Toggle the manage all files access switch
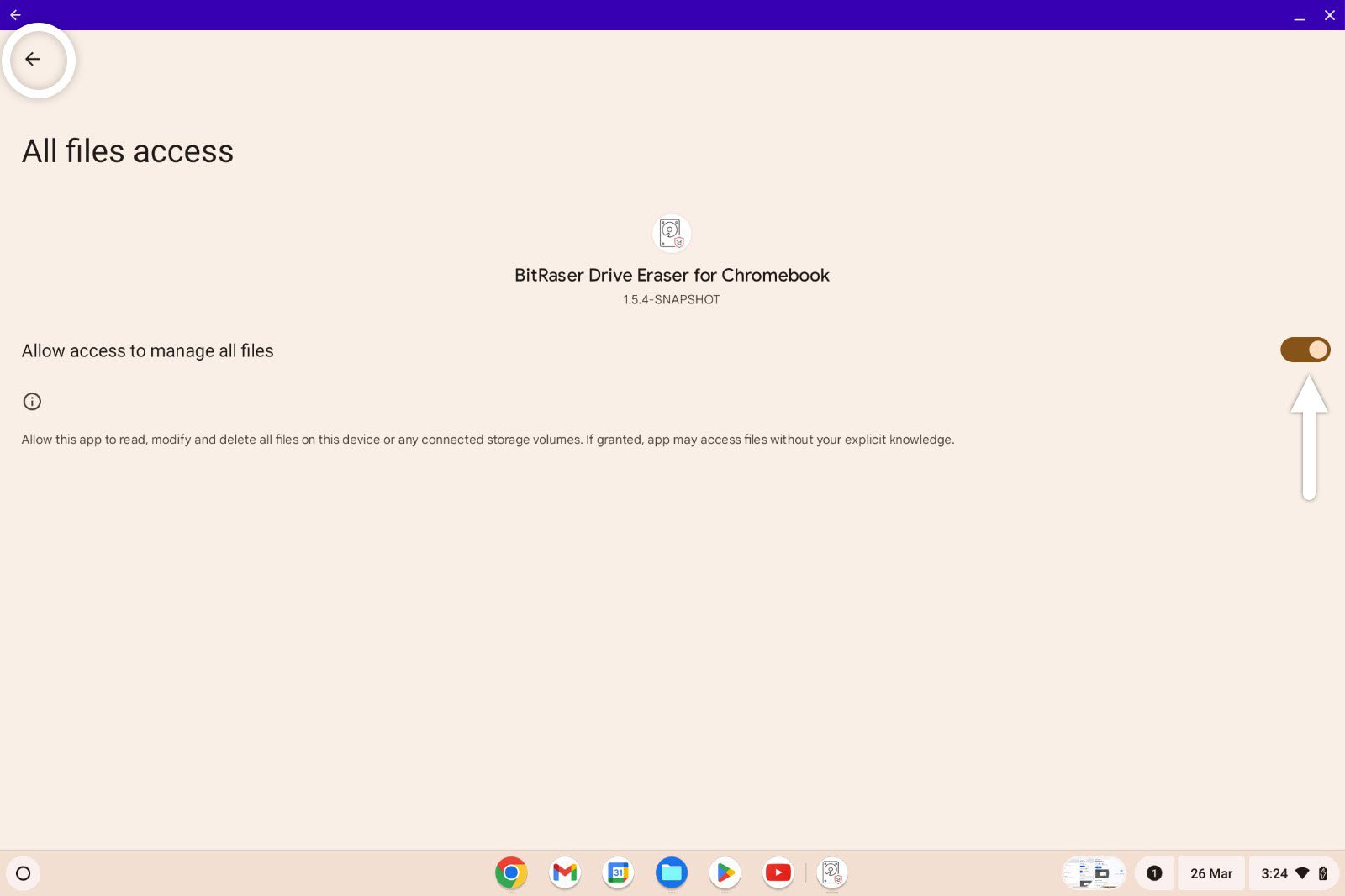Viewport: 1345px width, 896px height. 1305,350
